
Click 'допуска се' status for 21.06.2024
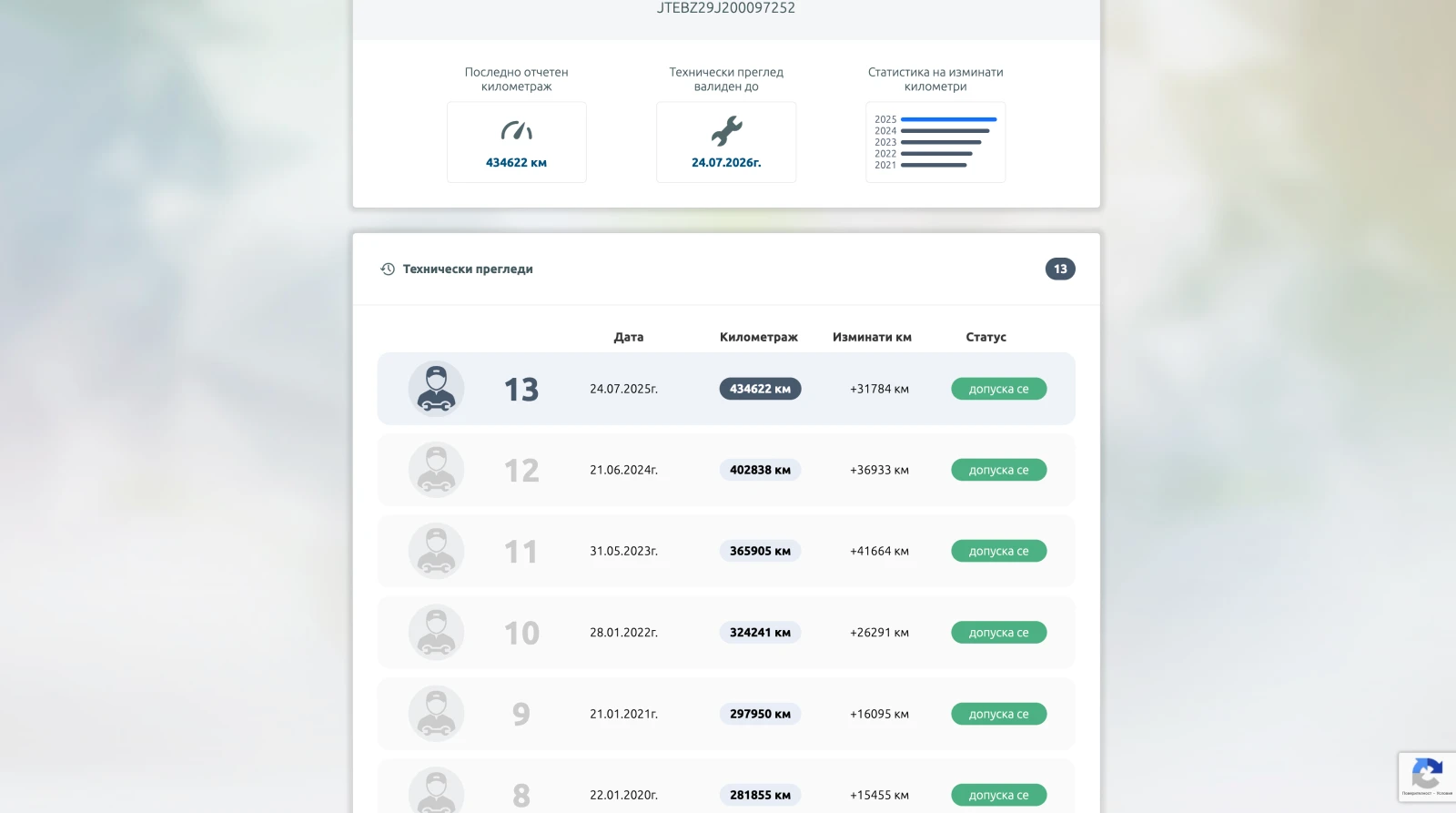pyautogui.click(x=998, y=470)
